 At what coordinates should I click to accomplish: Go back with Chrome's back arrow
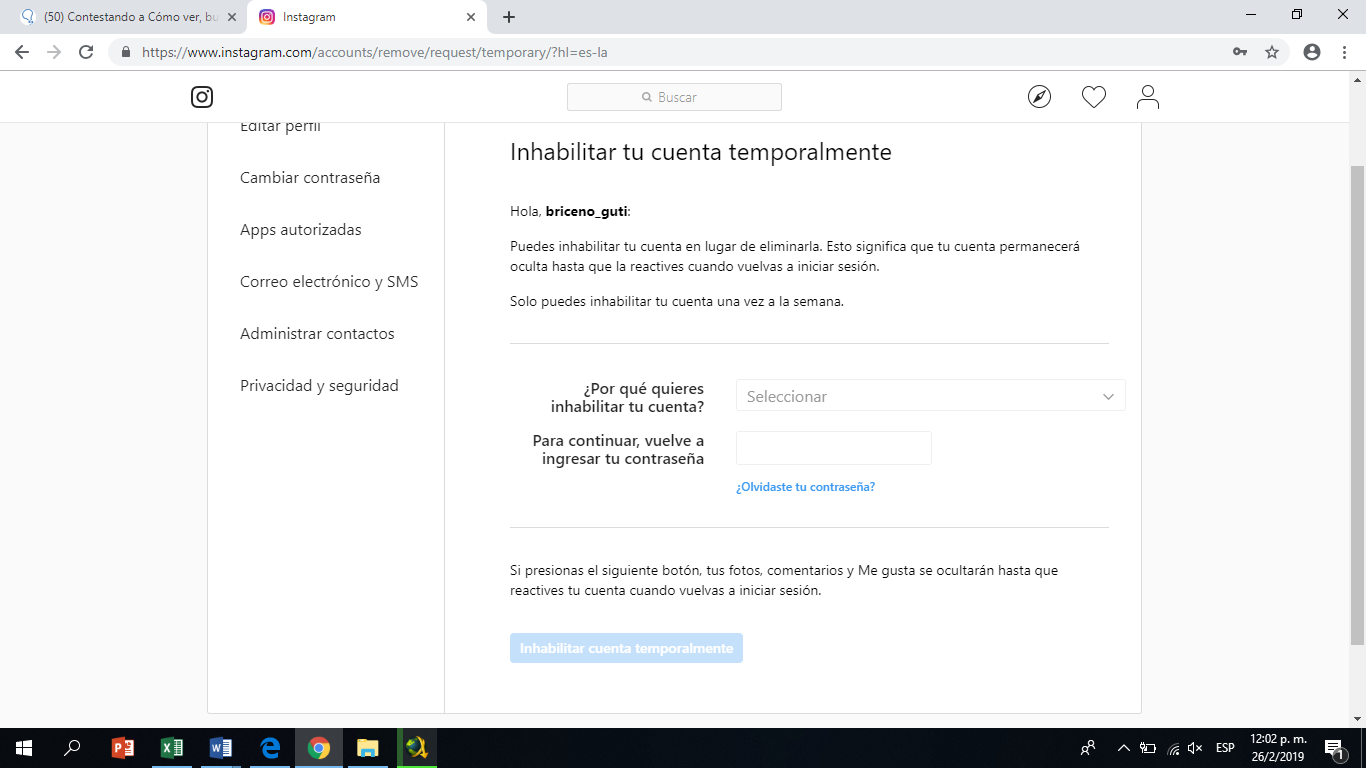pos(22,52)
